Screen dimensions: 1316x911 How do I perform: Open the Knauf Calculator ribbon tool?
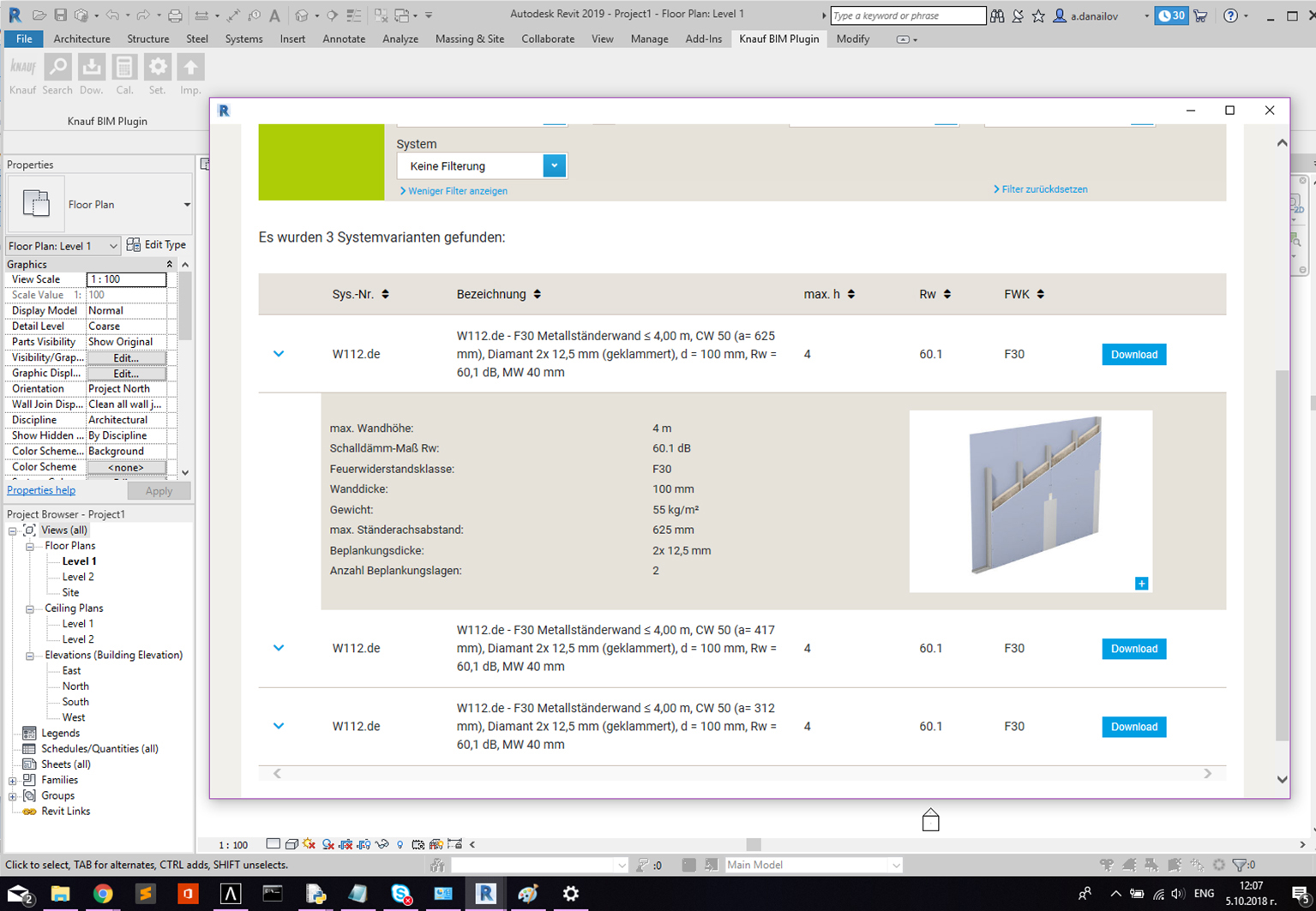124,67
